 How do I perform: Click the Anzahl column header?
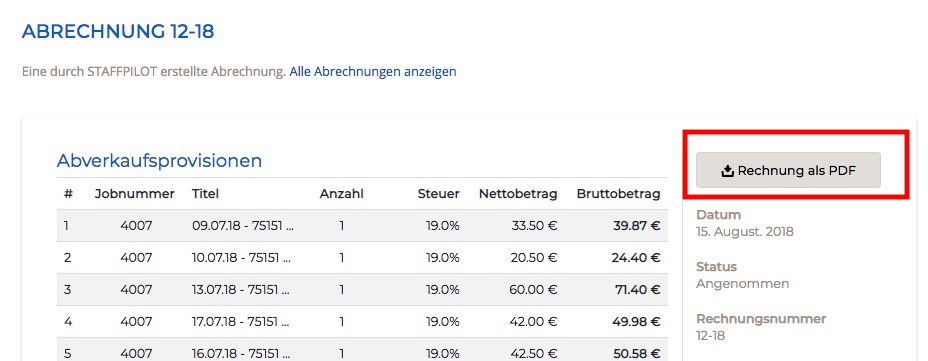341,194
